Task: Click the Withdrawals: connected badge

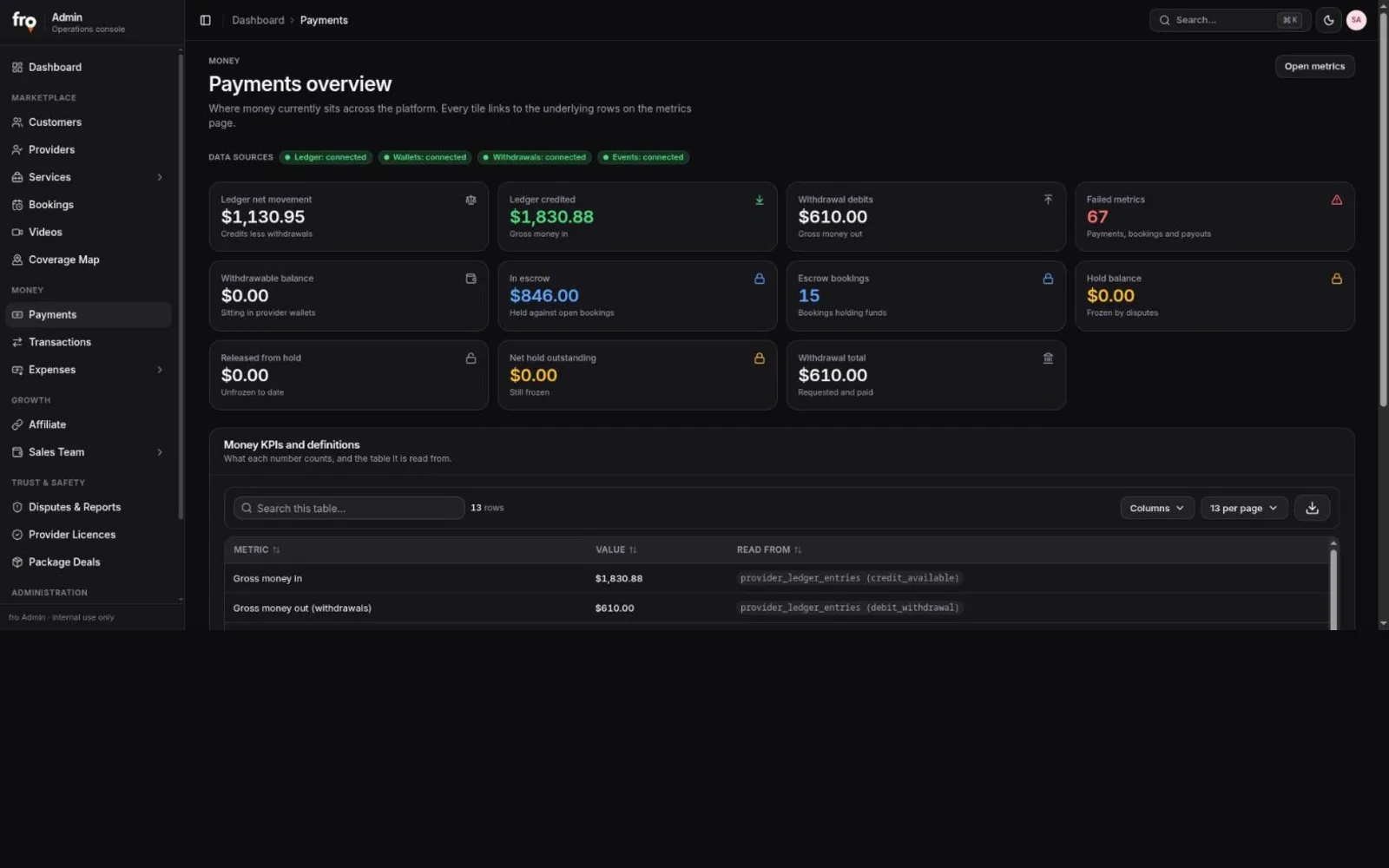Action: tap(535, 157)
